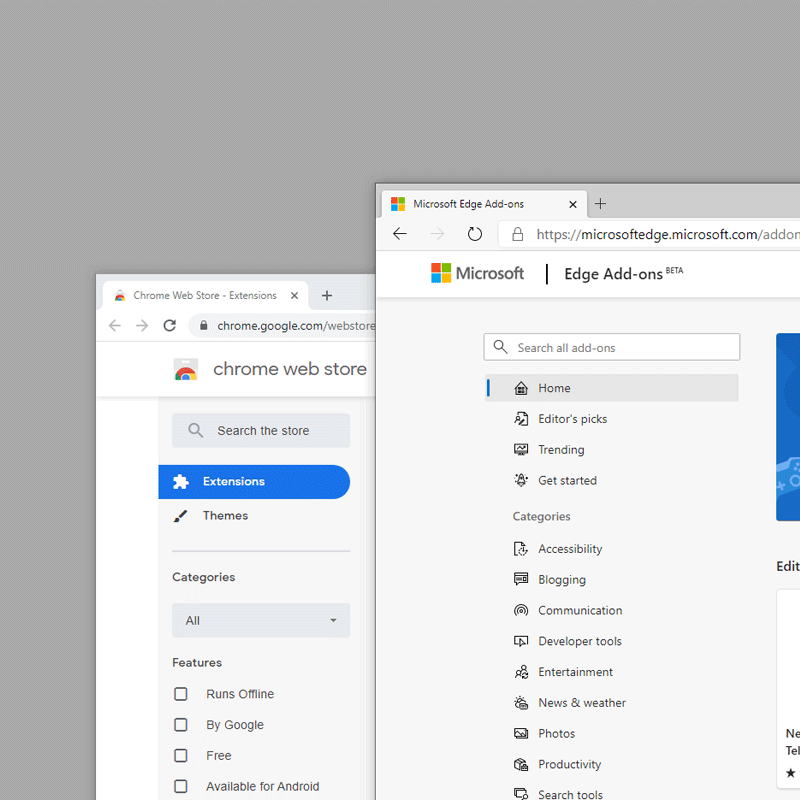This screenshot has width=800, height=800.
Task: Click the Edge window forward arrow
Action: 437,234
